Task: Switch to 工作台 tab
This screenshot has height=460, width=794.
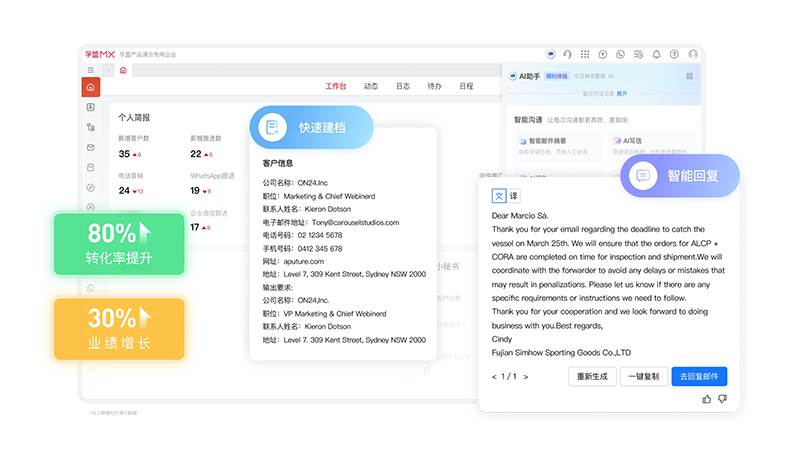Action: click(336, 86)
